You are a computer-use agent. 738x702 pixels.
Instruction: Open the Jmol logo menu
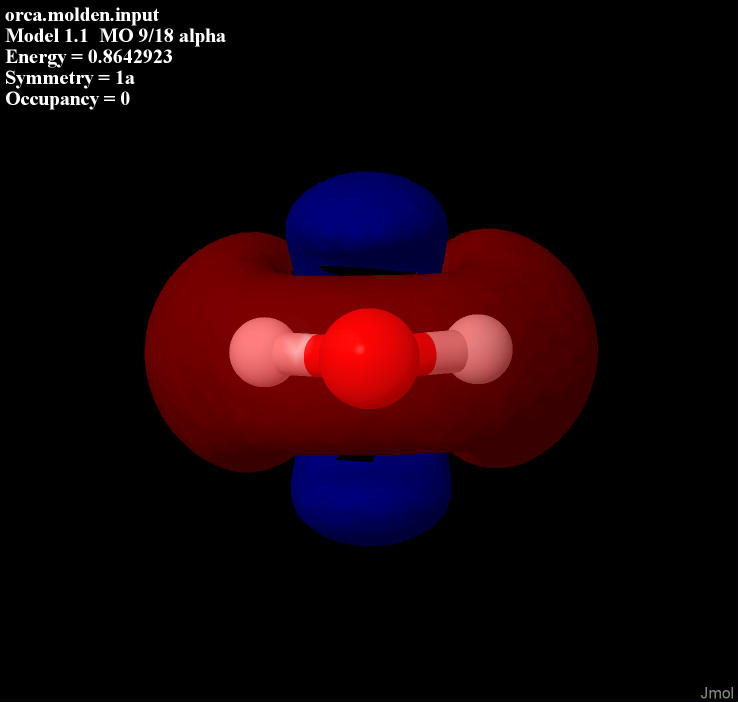[x=716, y=693]
